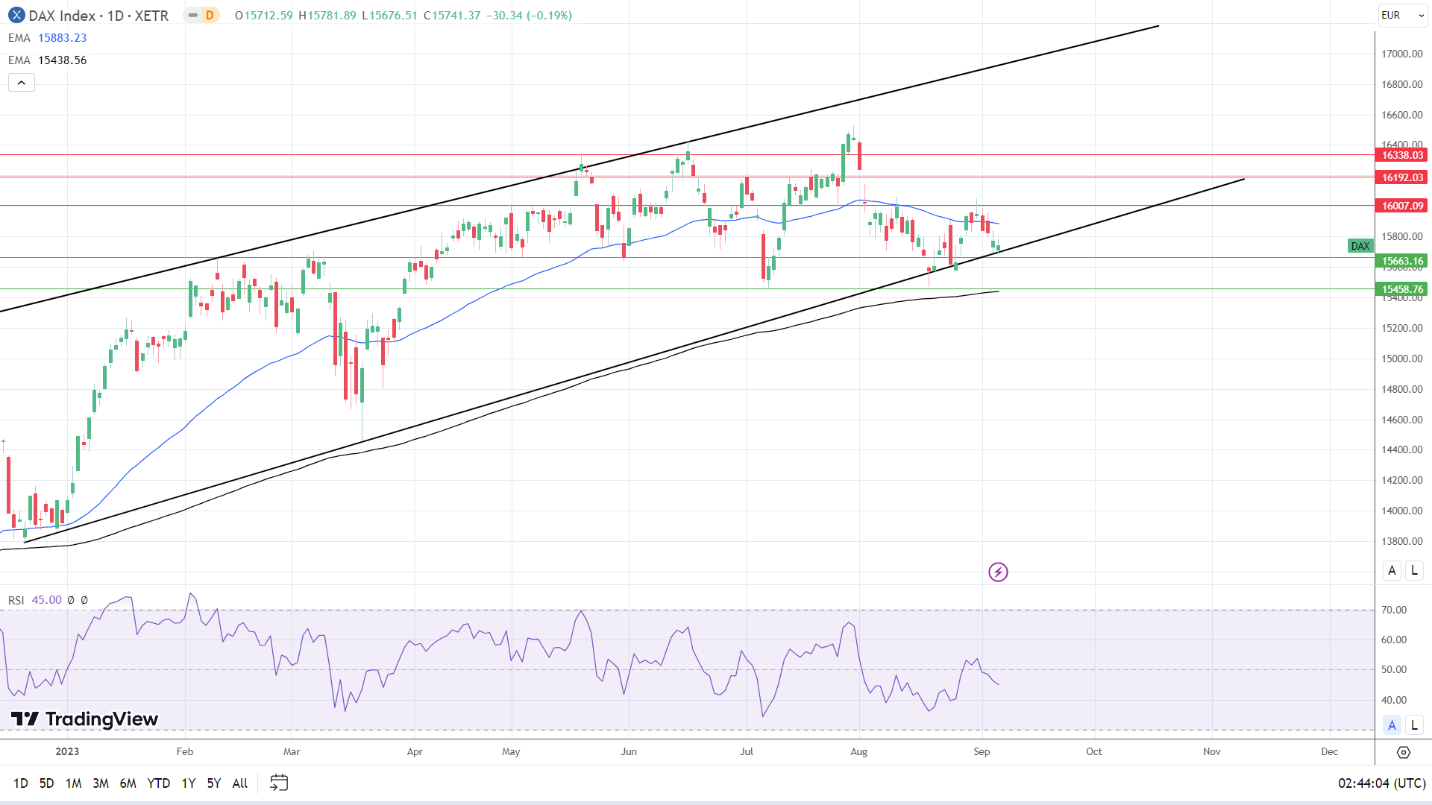Click the 50.00 RSI axis label
The height and width of the screenshot is (805, 1432).
pos(1394,670)
